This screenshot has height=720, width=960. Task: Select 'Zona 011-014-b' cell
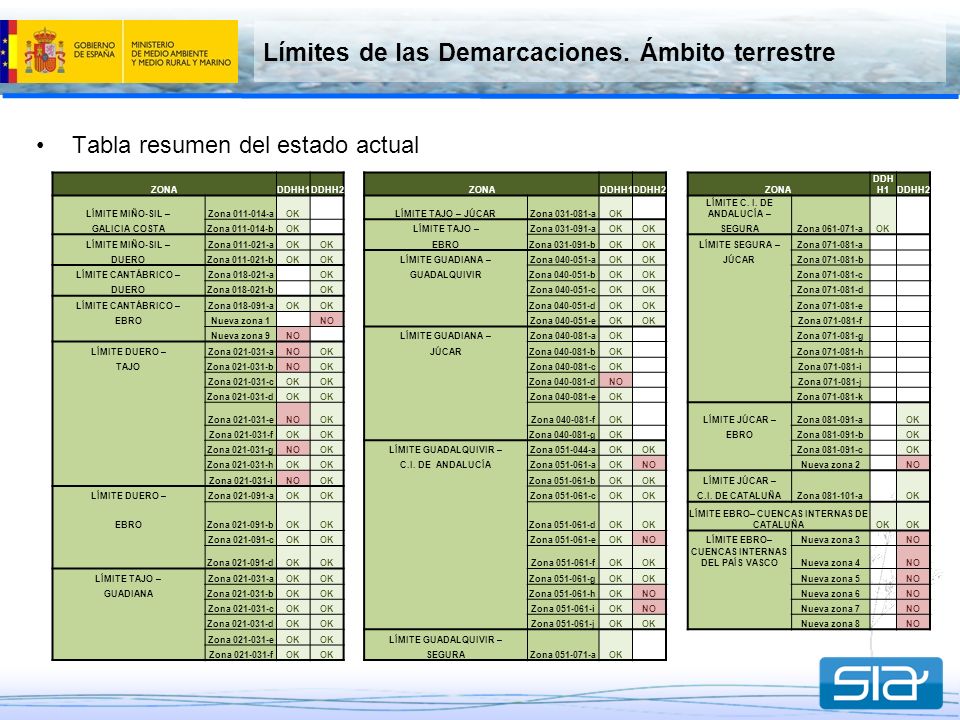pos(241,227)
